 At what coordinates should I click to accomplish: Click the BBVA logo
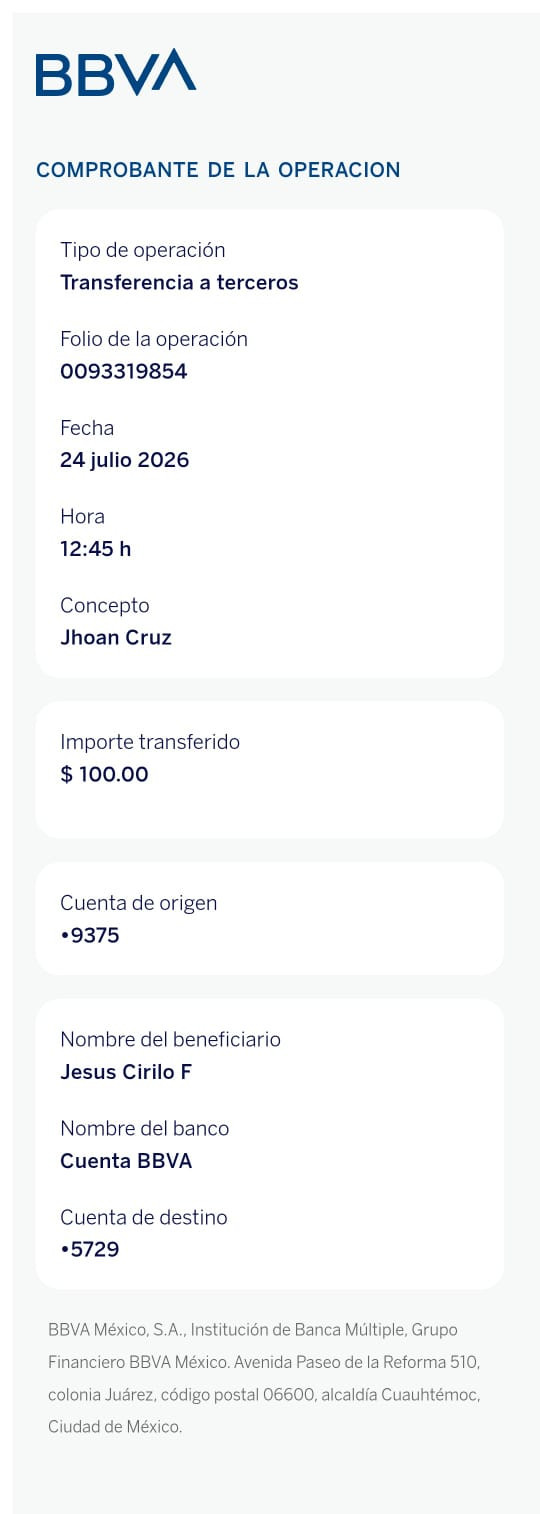coord(116,72)
